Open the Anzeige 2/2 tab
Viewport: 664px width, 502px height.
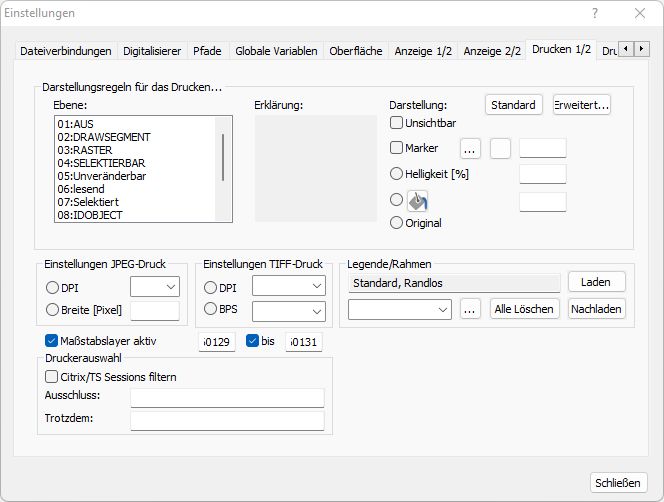pyautogui.click(x=492, y=51)
